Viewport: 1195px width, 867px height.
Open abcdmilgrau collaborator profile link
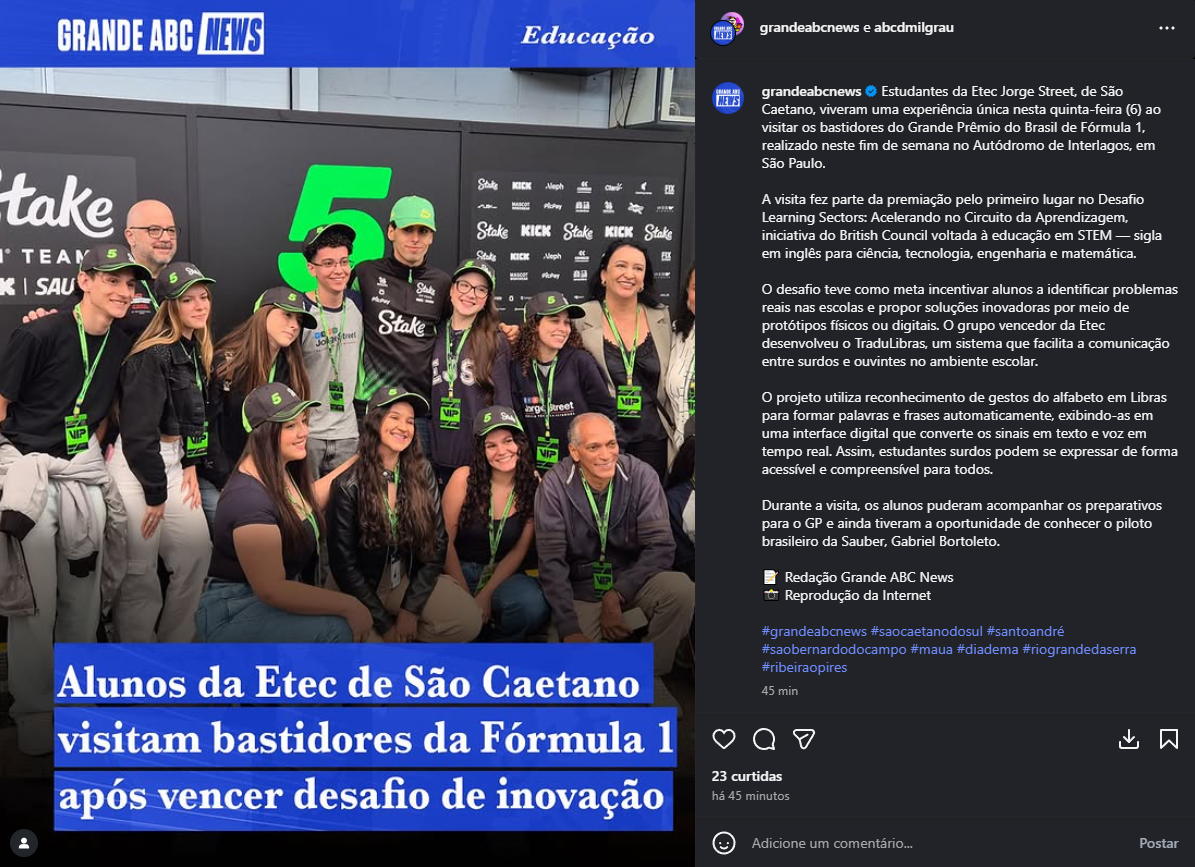point(914,27)
